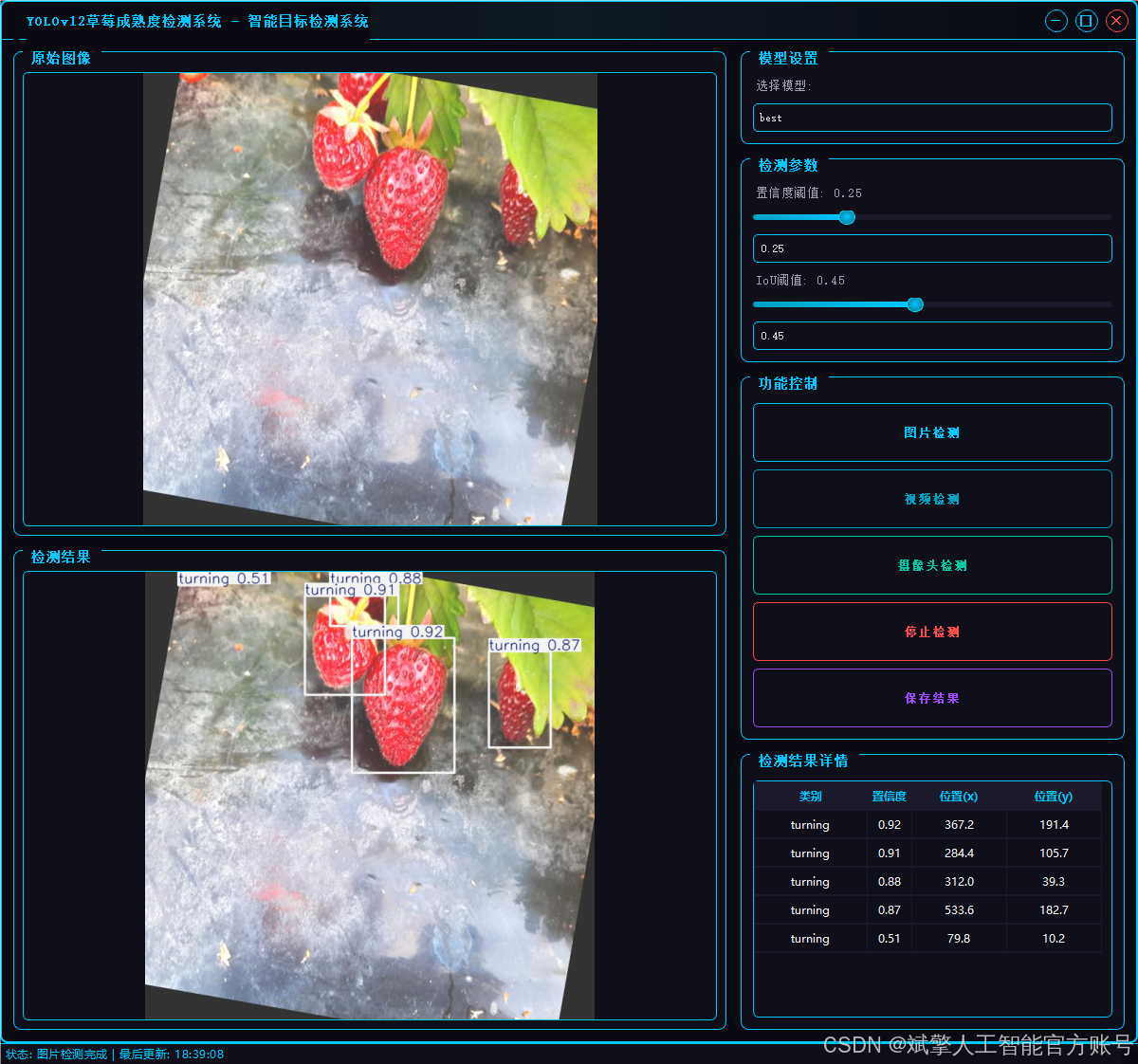Viewport: 1138px width, 1064px height.
Task: Click the 置信度 column header
Action: point(890,797)
